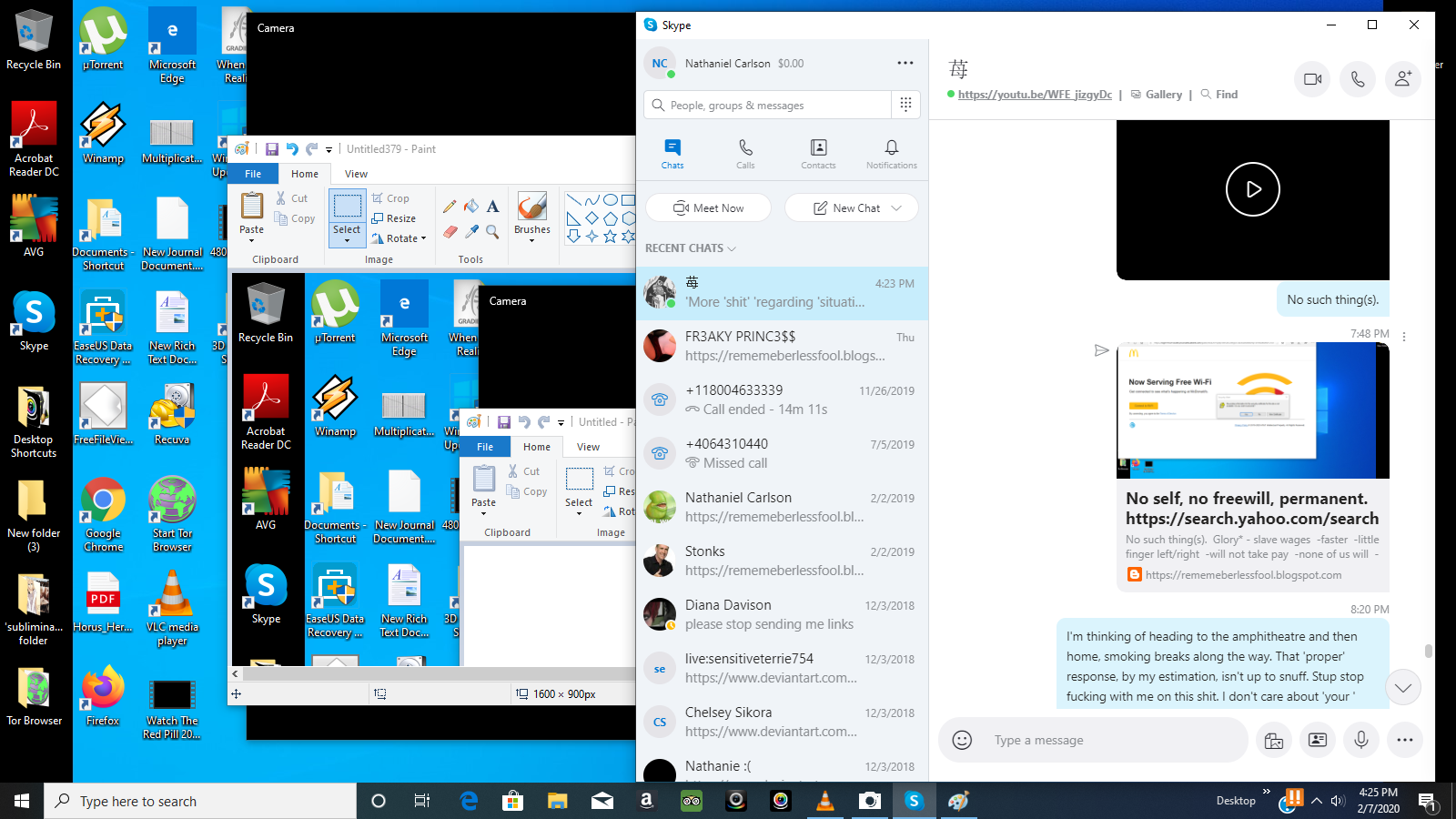
Task: Open the Contacts tab in Skype
Action: [x=818, y=154]
